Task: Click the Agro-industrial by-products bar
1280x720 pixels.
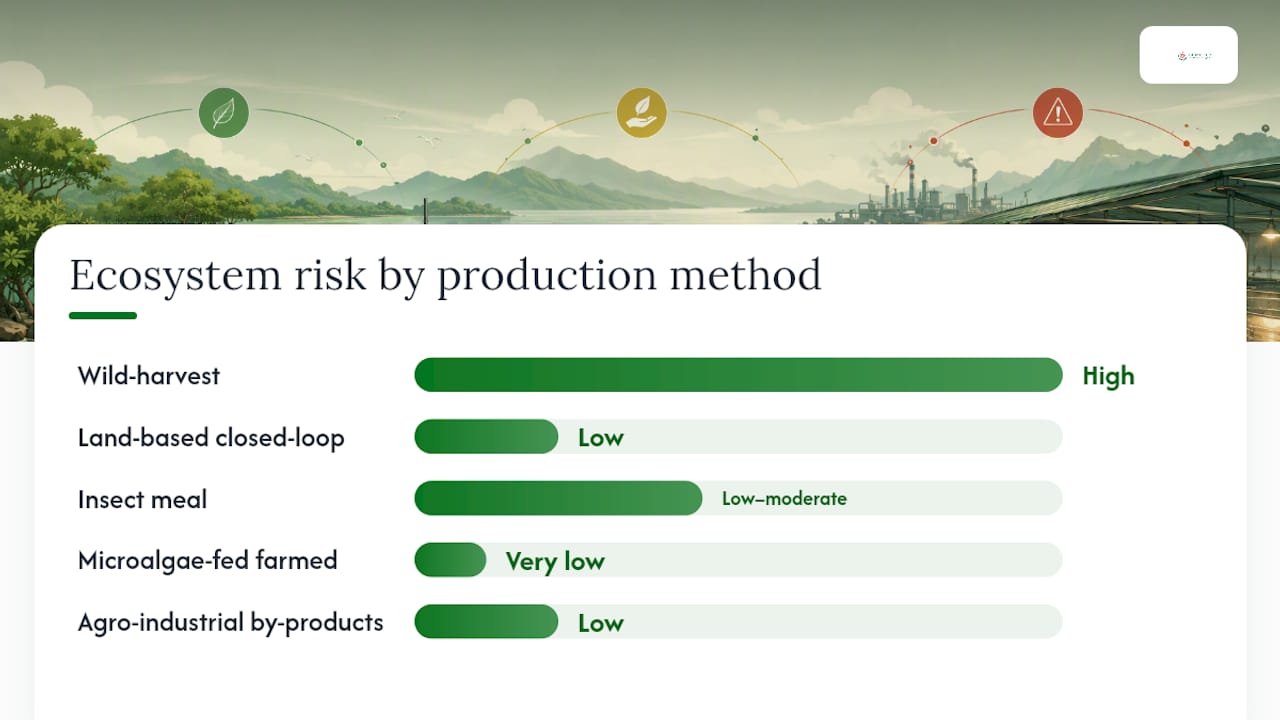Action: click(738, 622)
